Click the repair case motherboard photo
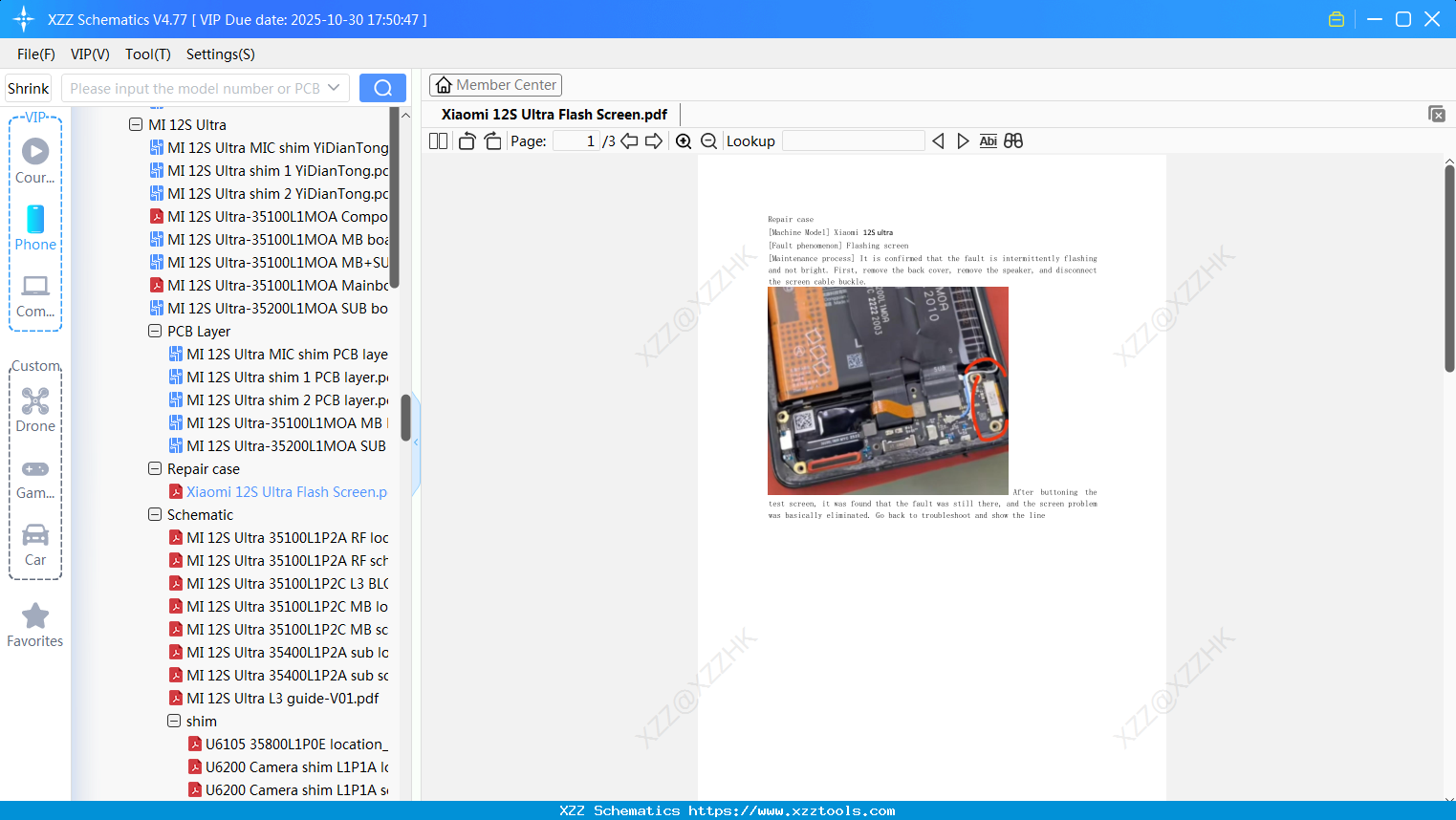The image size is (1456, 820). pos(888,391)
